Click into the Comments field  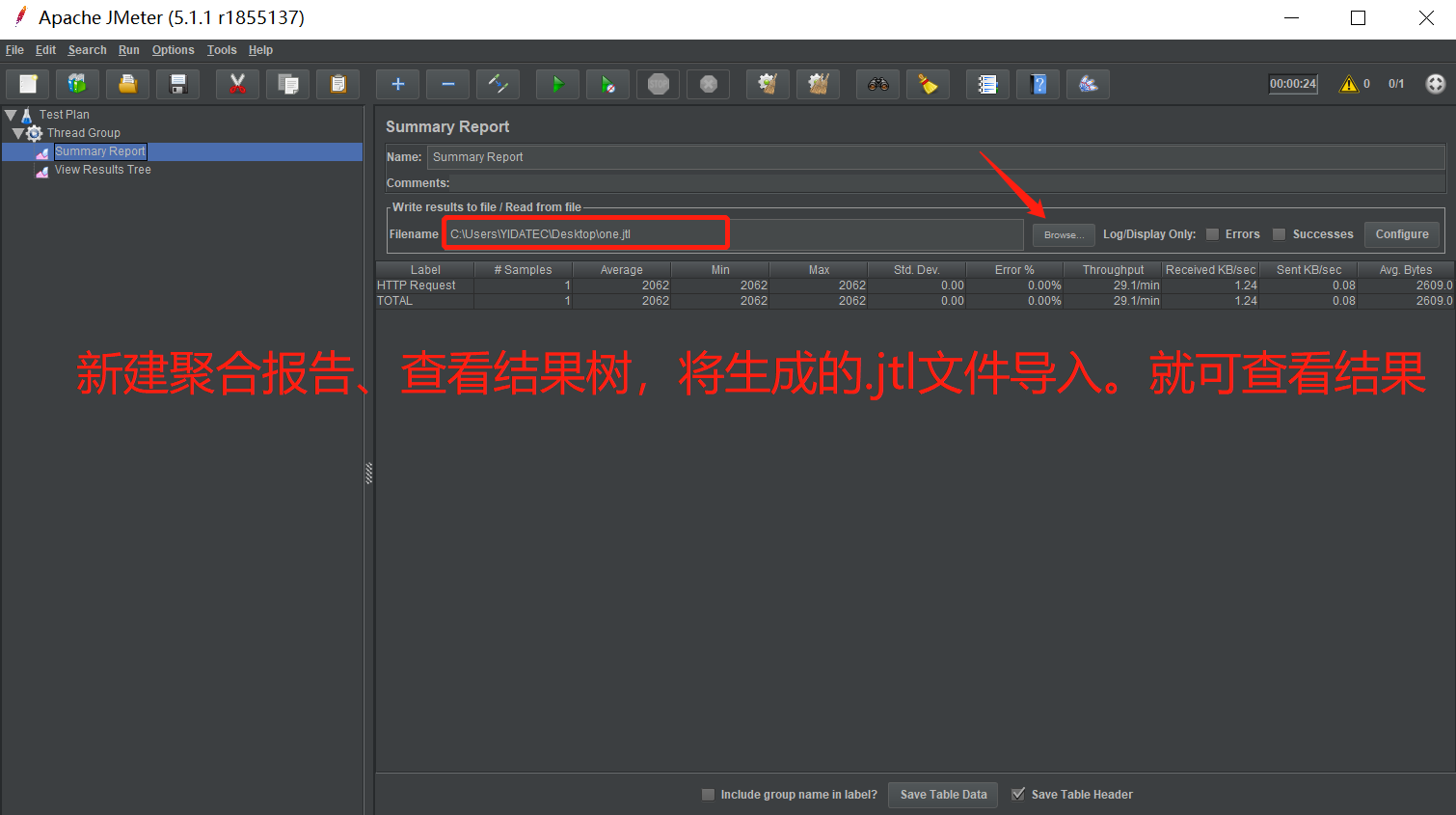pyautogui.click(x=949, y=183)
